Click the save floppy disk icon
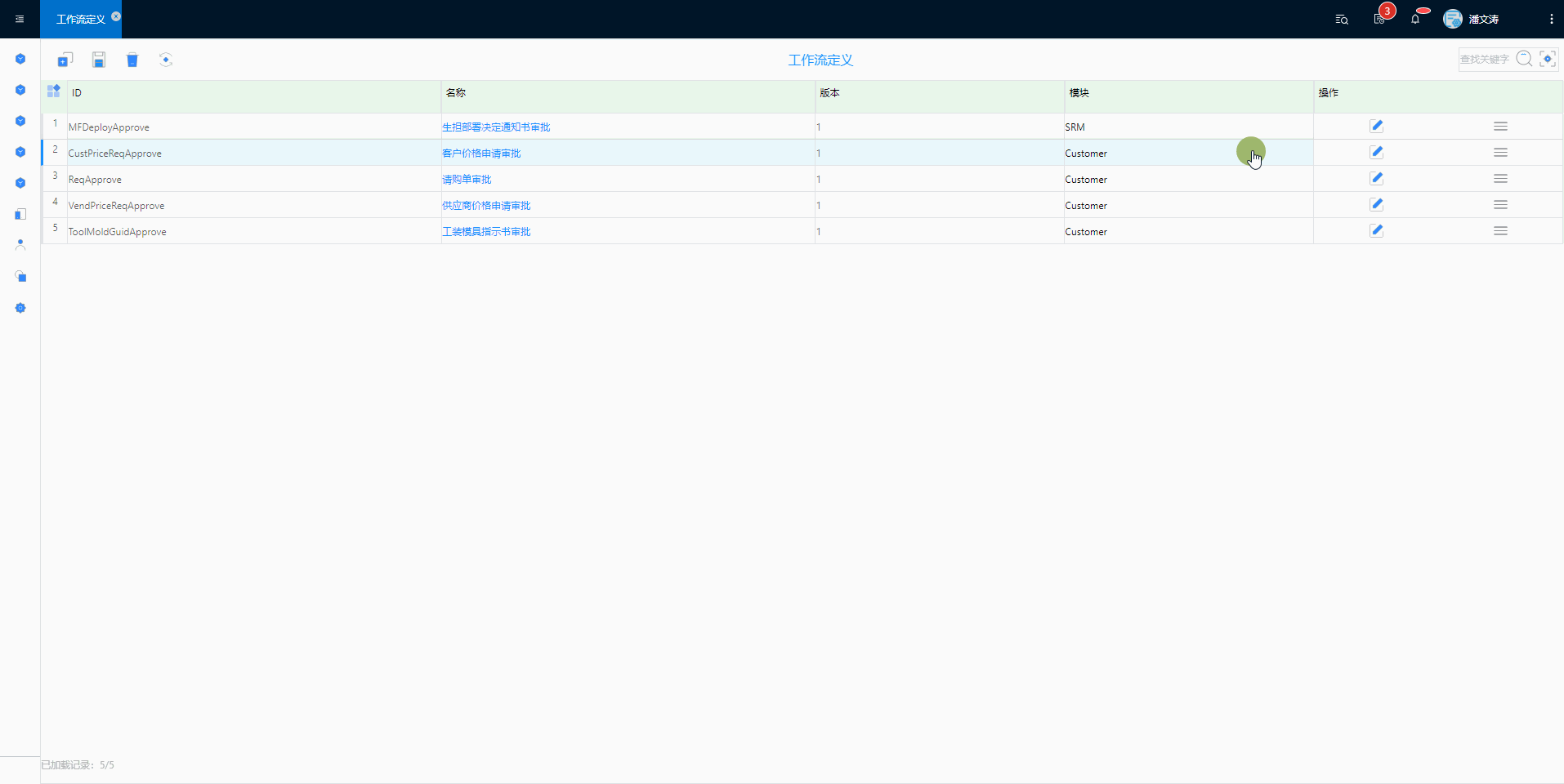 coord(99,60)
